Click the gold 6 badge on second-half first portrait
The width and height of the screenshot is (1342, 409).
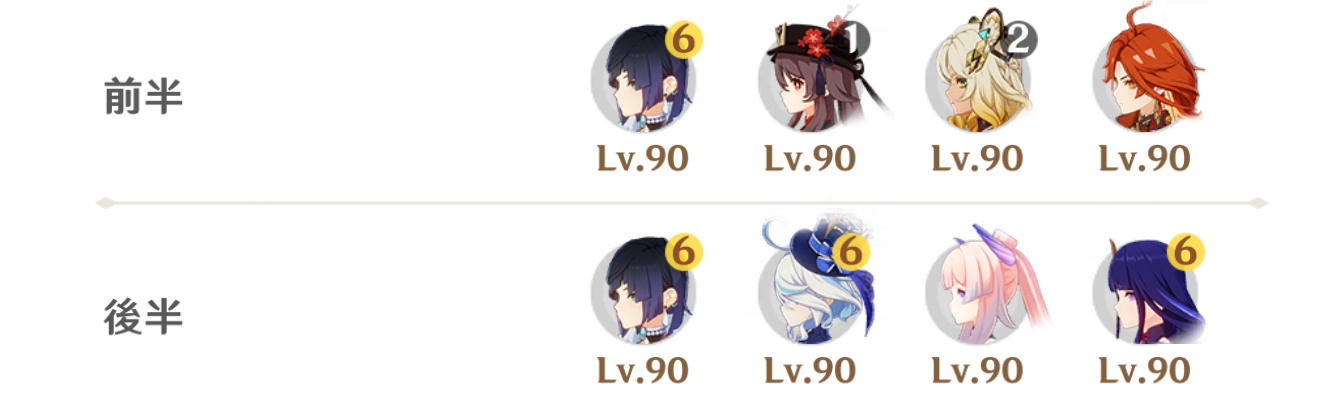(682, 253)
